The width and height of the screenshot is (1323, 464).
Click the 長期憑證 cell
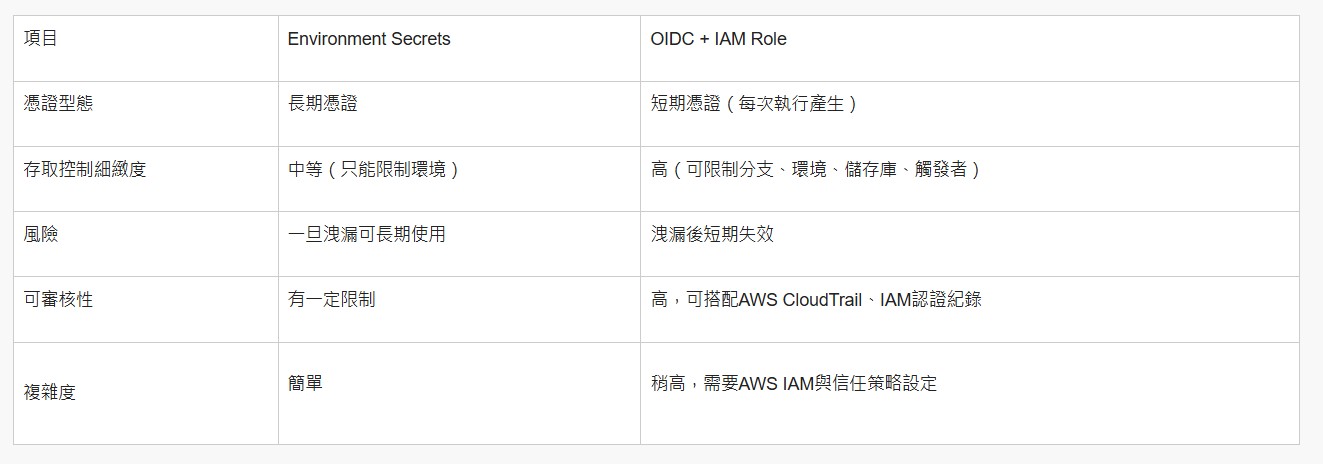[x=459, y=113]
